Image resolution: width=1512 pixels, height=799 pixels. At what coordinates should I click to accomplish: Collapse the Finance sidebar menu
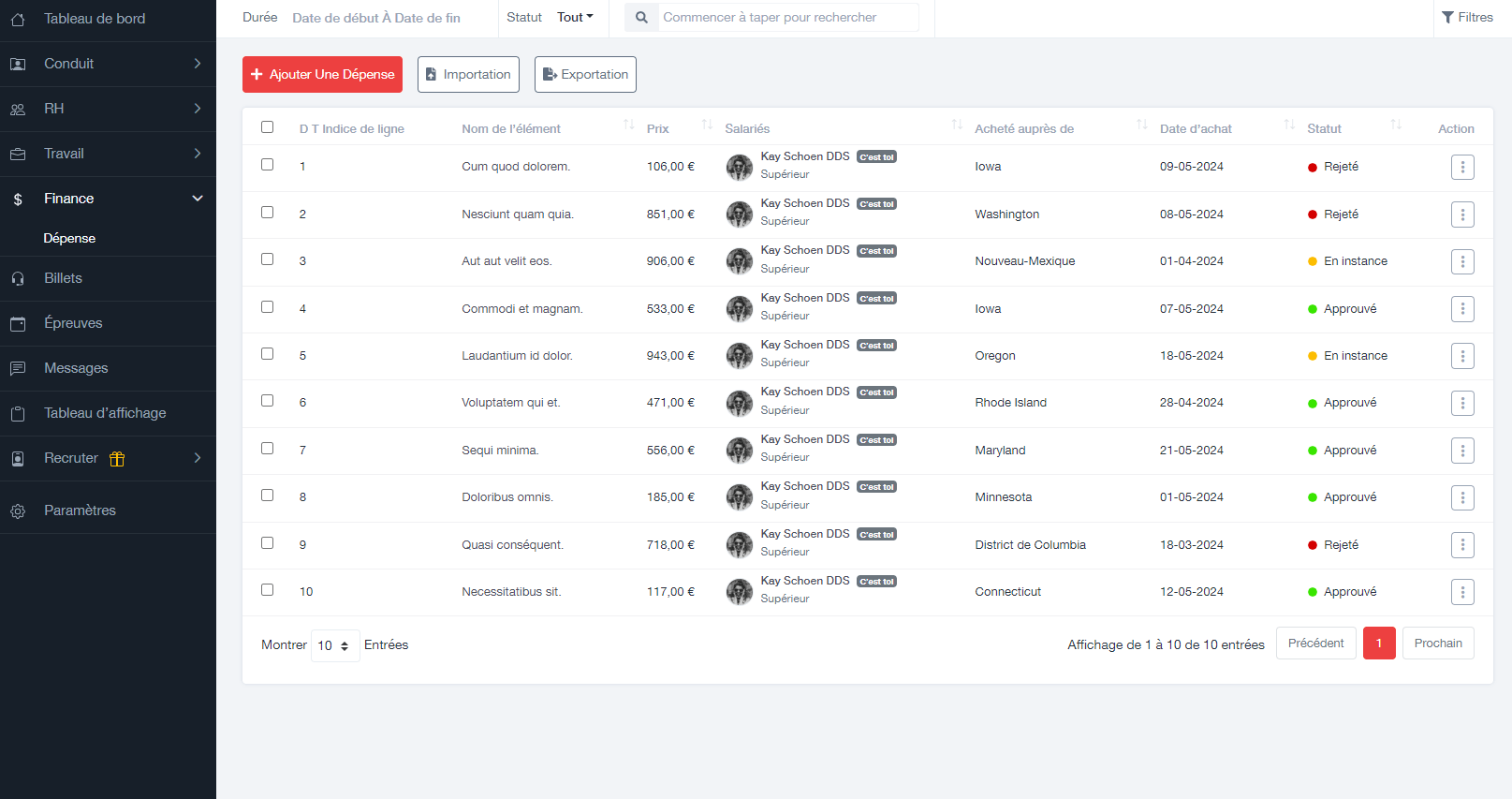coord(108,199)
